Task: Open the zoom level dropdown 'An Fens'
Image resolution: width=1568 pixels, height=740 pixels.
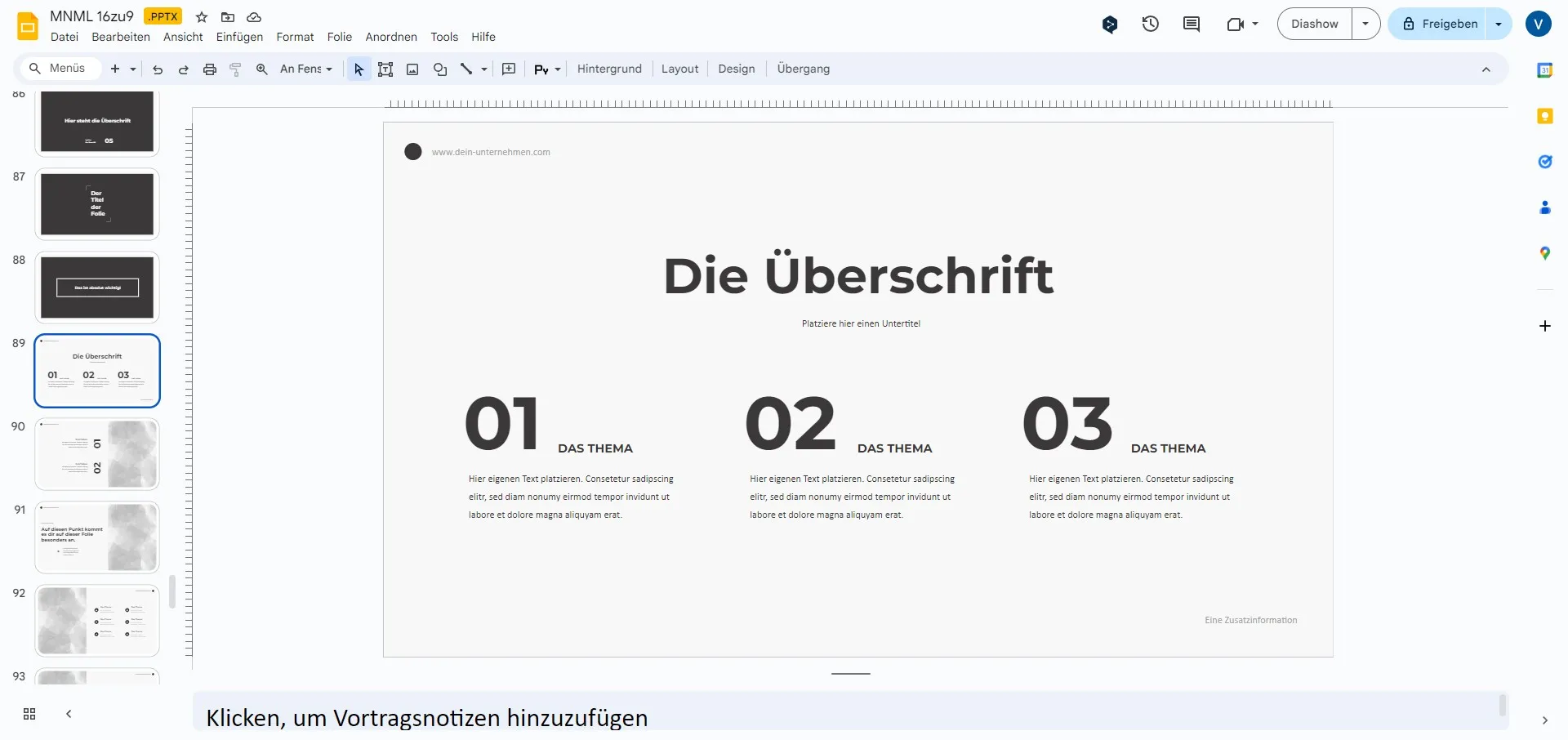Action: [306, 69]
